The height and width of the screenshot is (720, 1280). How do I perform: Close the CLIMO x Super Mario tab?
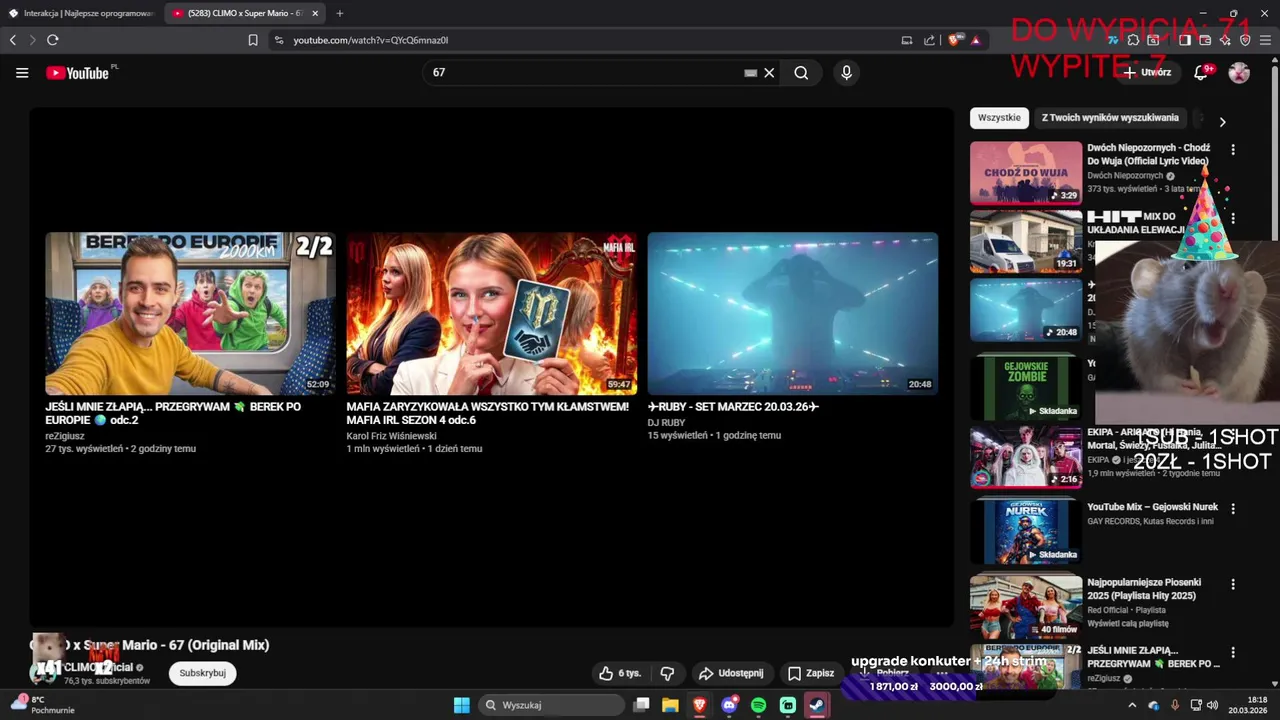coord(315,13)
